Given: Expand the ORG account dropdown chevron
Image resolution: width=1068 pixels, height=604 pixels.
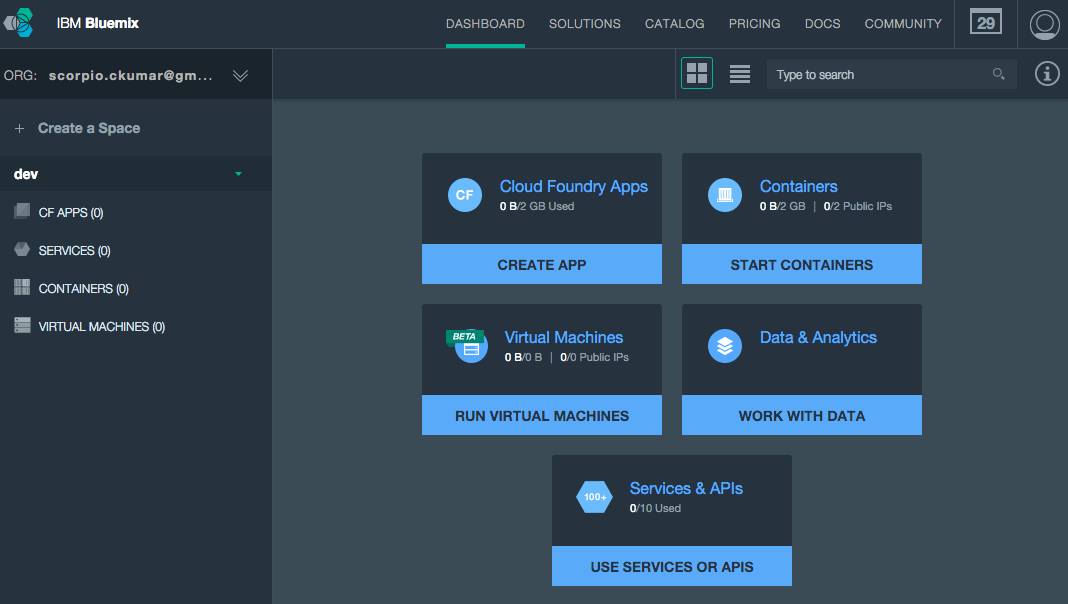Looking at the screenshot, I should [x=240, y=76].
